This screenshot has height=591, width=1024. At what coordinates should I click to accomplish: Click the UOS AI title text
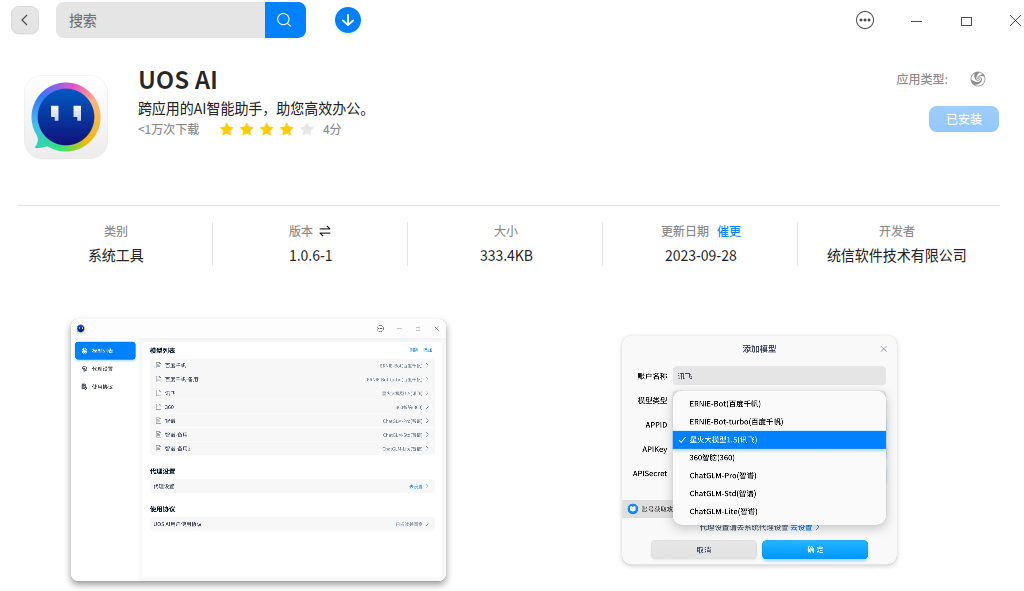[178, 80]
